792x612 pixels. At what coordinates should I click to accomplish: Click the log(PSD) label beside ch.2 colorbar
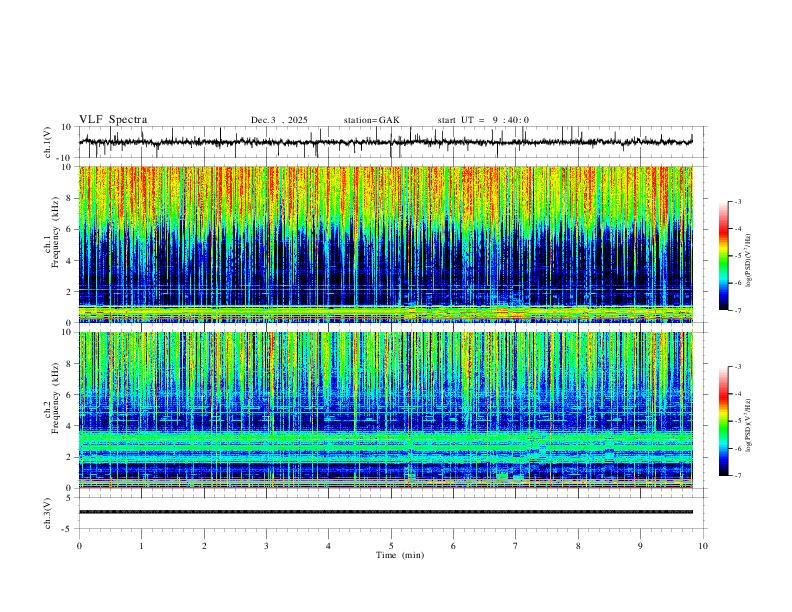click(x=749, y=426)
